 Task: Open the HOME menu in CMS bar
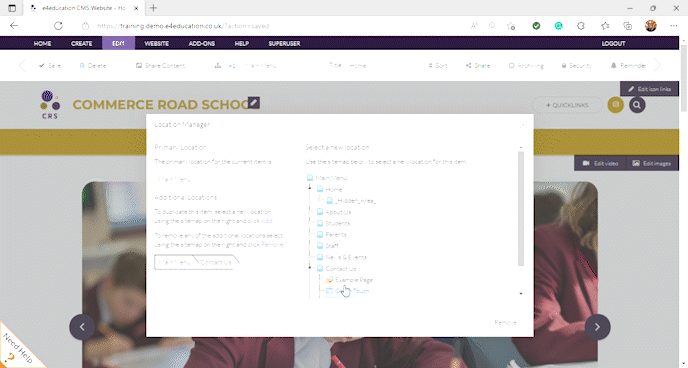pos(43,43)
